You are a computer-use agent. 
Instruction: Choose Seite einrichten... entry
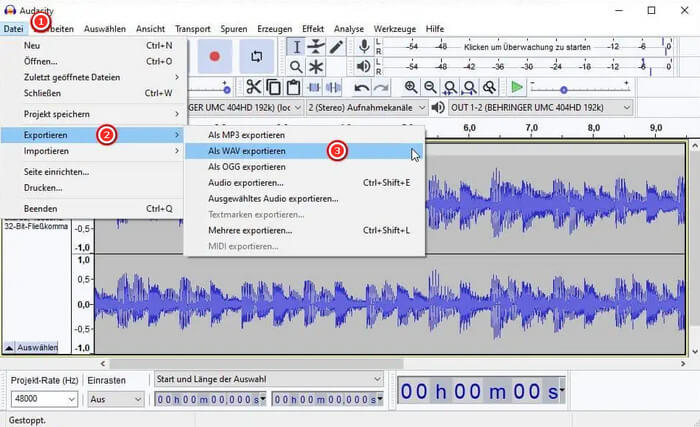click(x=92, y=172)
